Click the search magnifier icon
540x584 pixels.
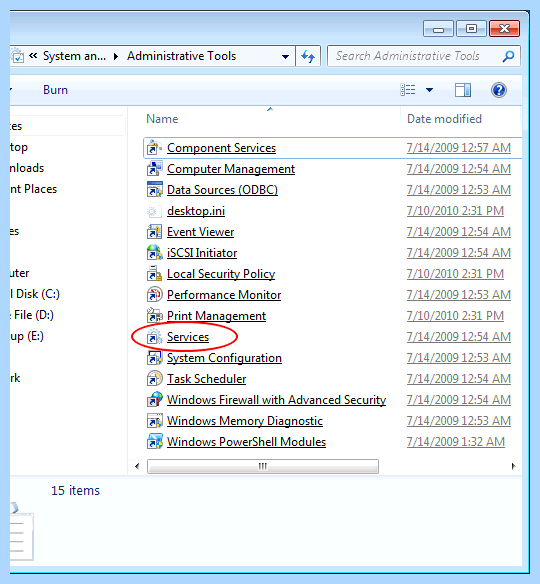pos(508,56)
